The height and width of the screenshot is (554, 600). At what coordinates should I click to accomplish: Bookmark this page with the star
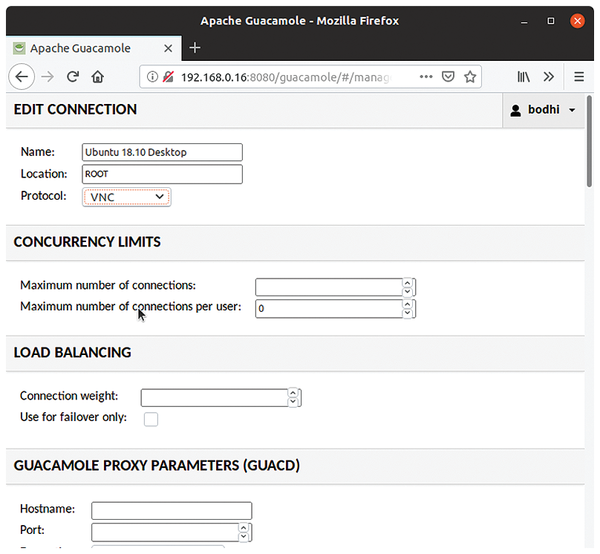pos(470,77)
